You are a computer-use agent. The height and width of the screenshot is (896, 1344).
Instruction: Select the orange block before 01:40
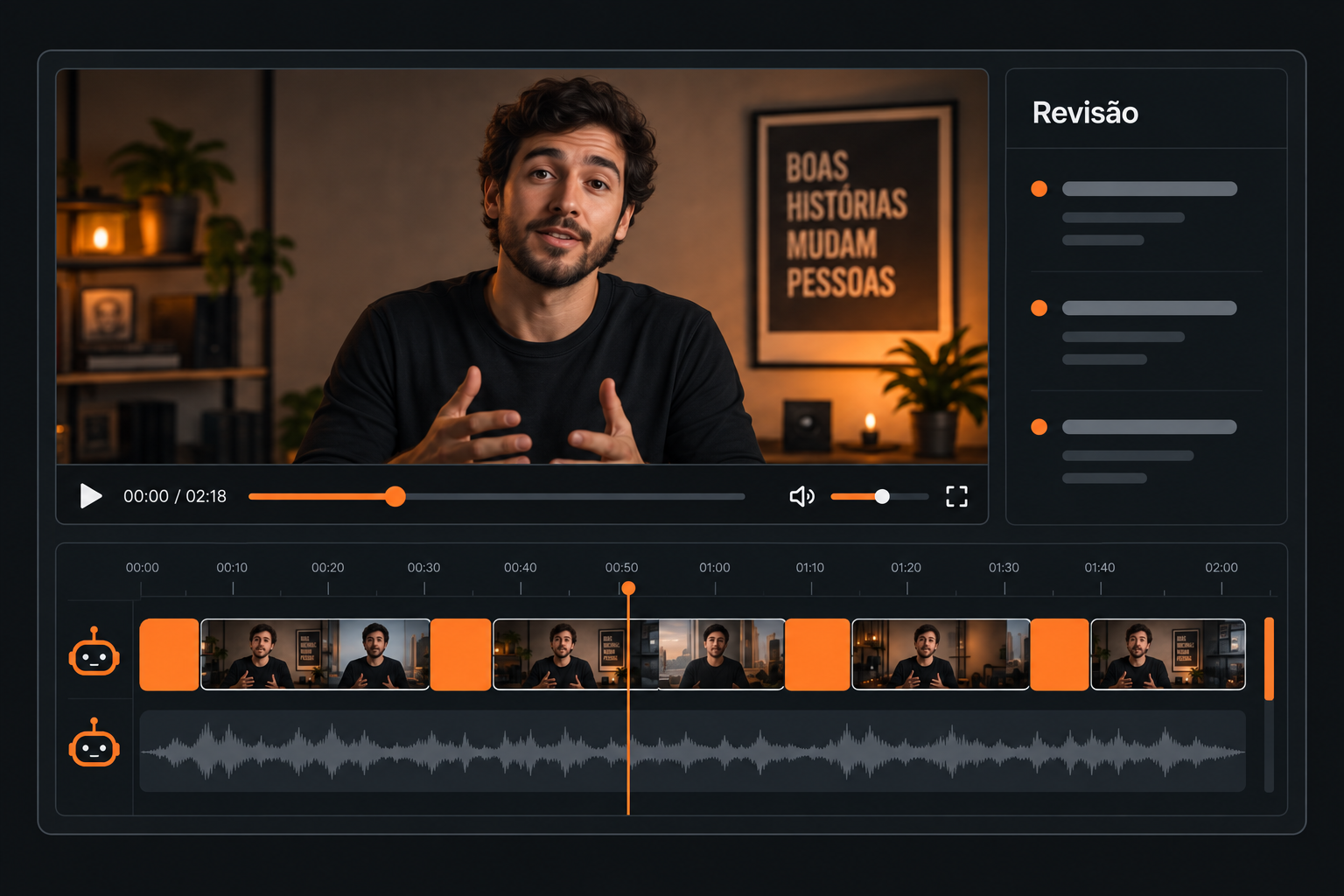coord(1060,654)
